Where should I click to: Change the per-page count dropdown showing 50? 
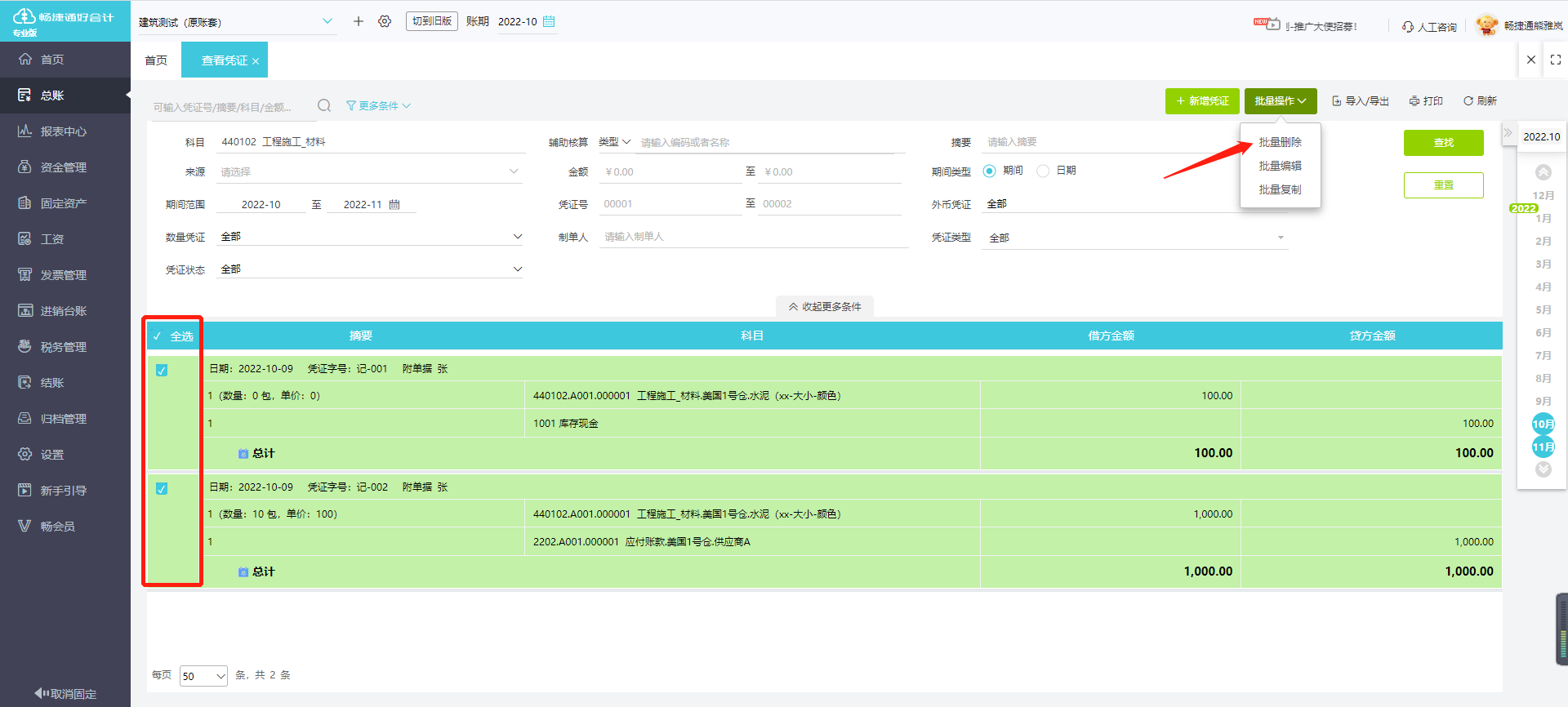[x=203, y=676]
